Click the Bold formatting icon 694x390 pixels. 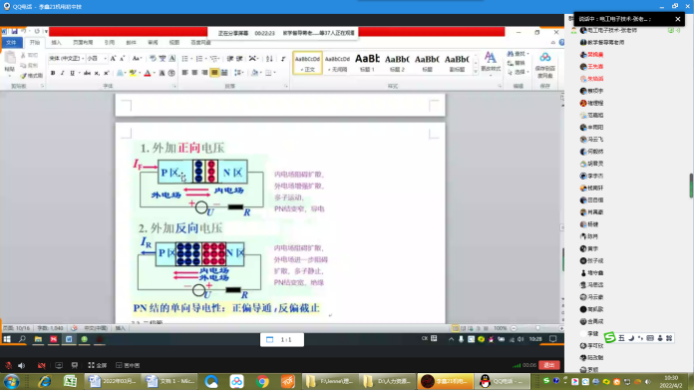tap(53, 73)
